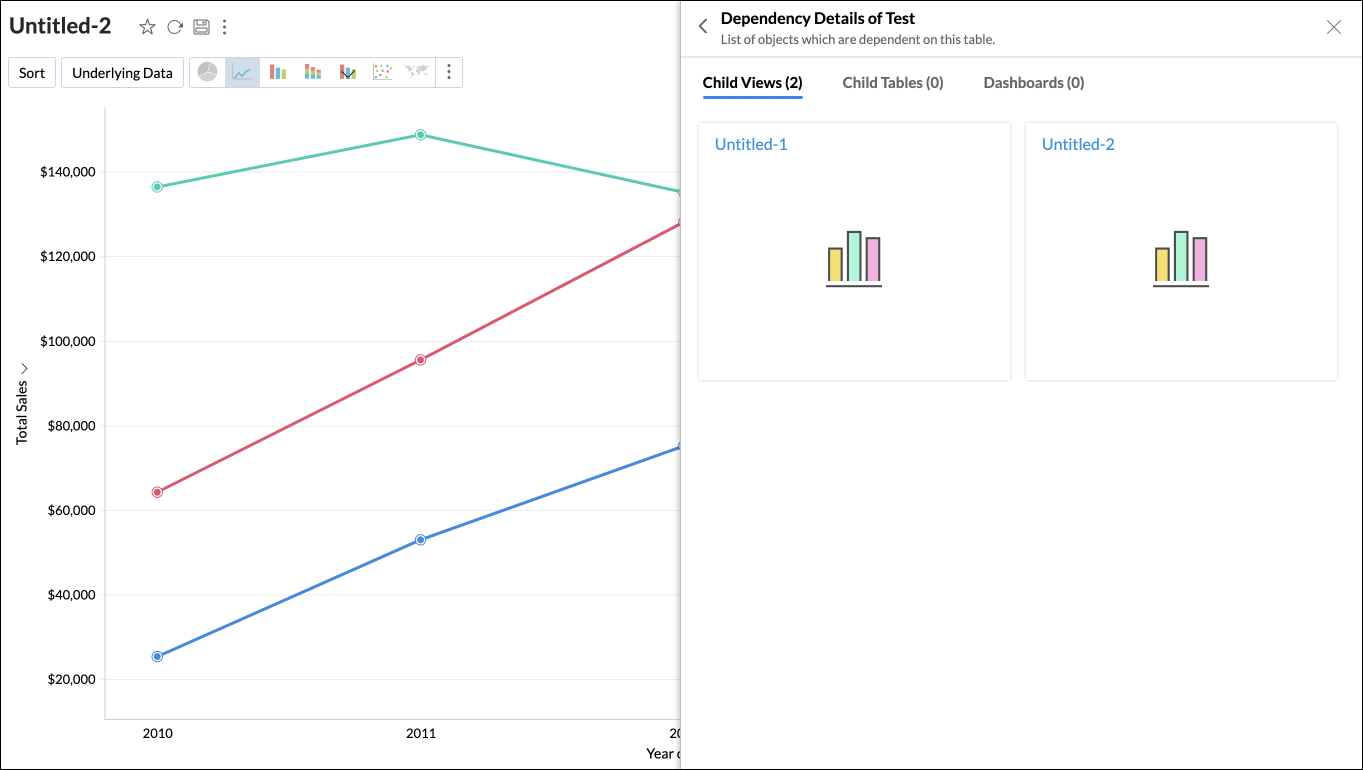Click the refresh icon beside the title
The width and height of the screenshot is (1363, 770).
click(x=174, y=27)
